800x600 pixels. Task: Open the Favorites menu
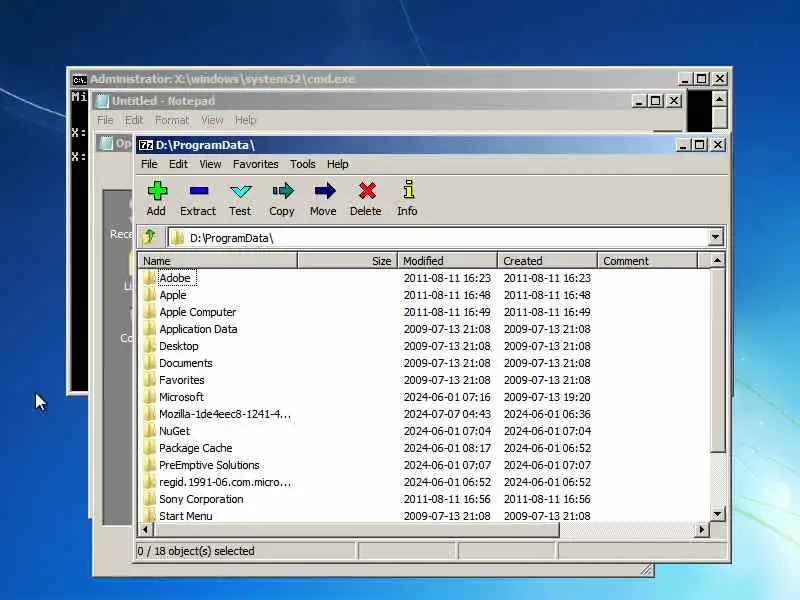256,164
